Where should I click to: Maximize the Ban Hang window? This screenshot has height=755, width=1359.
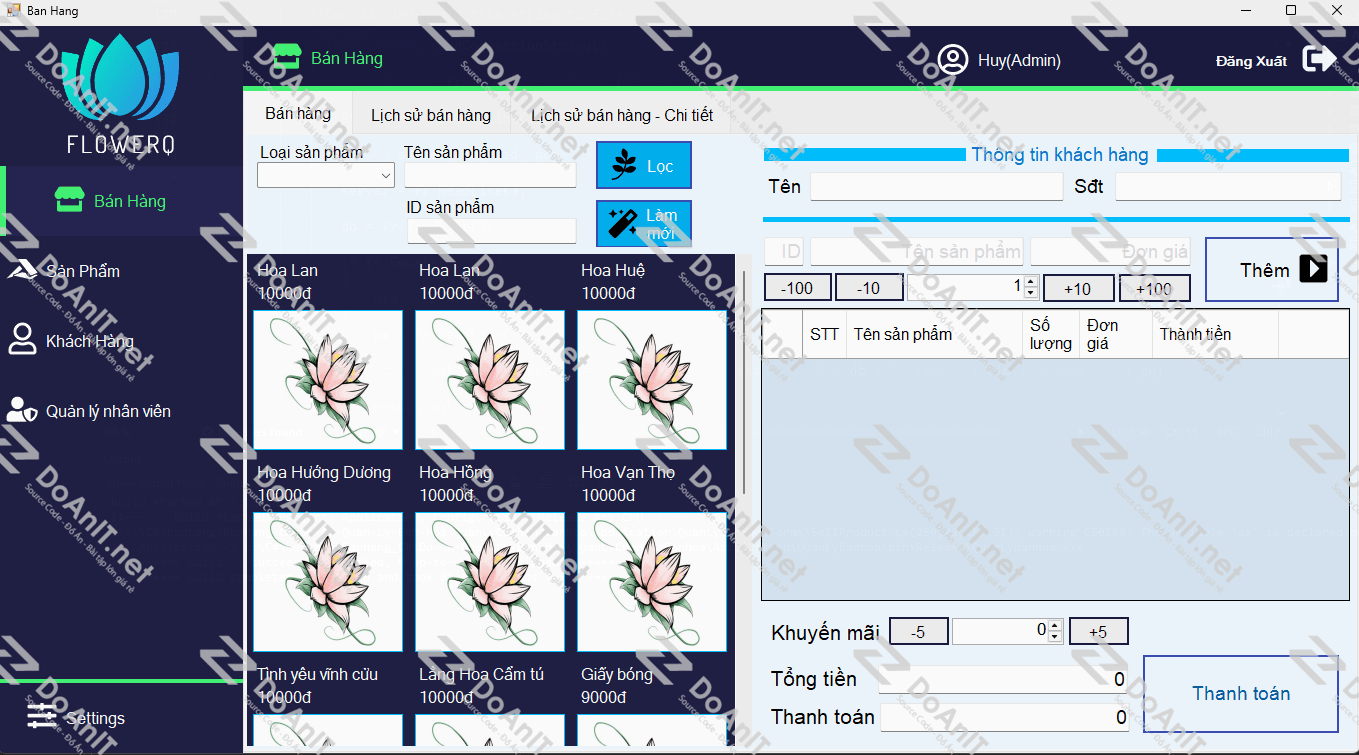[1291, 10]
